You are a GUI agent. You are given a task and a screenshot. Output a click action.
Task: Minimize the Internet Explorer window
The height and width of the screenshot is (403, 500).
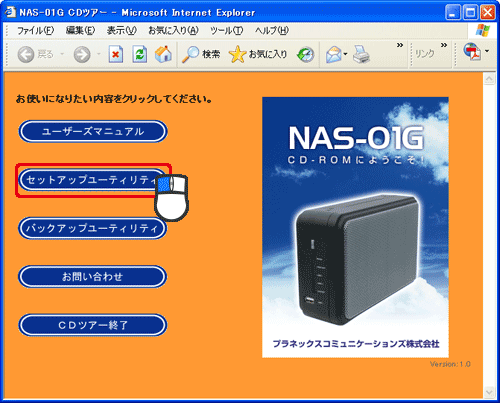click(x=453, y=13)
